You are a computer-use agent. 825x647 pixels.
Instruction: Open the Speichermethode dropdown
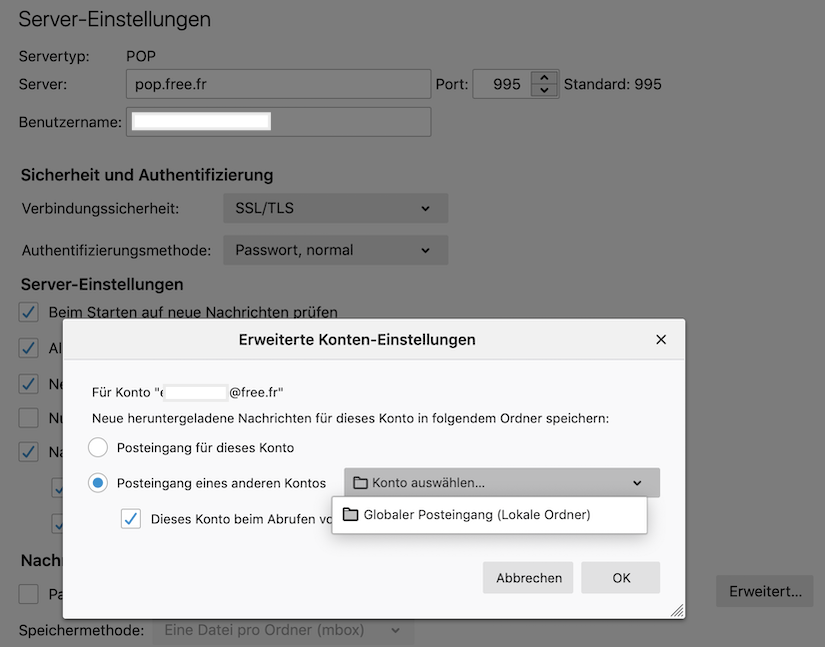(282, 631)
